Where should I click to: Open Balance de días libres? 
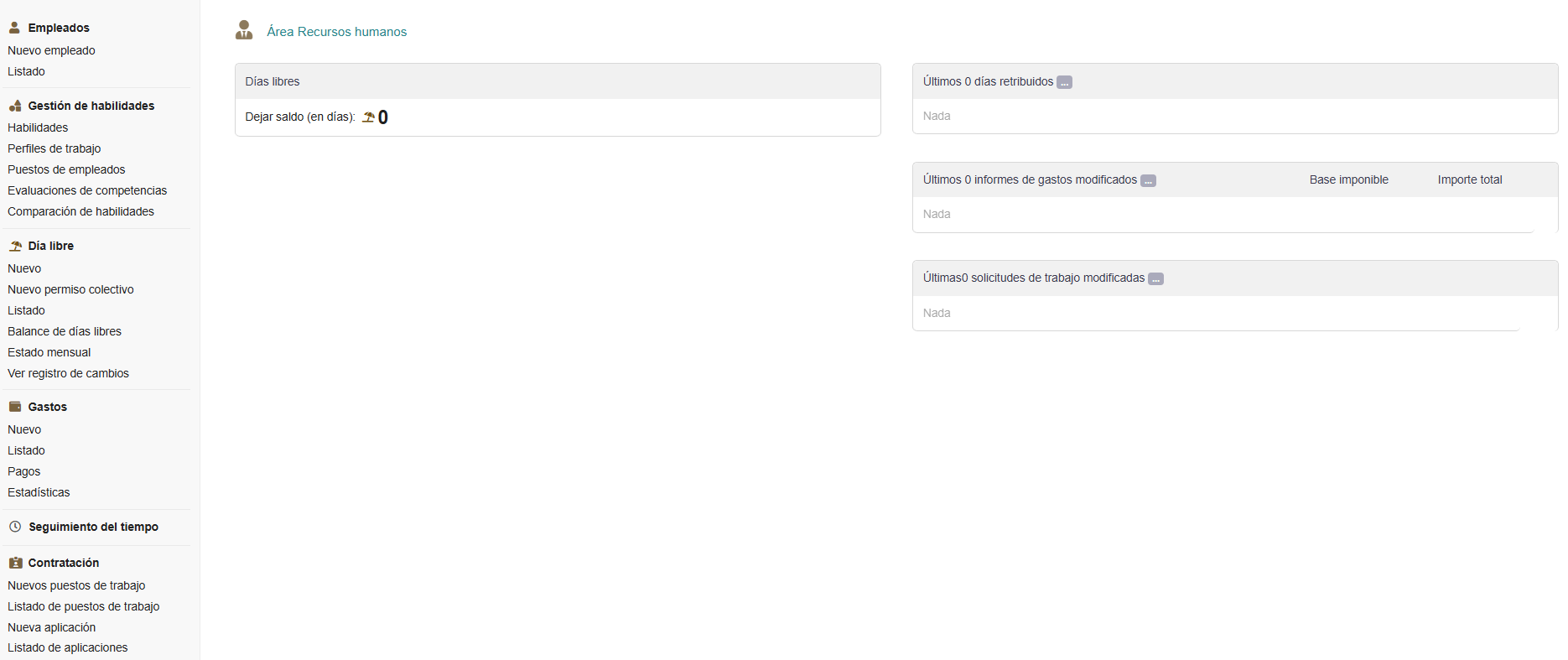[x=65, y=331]
